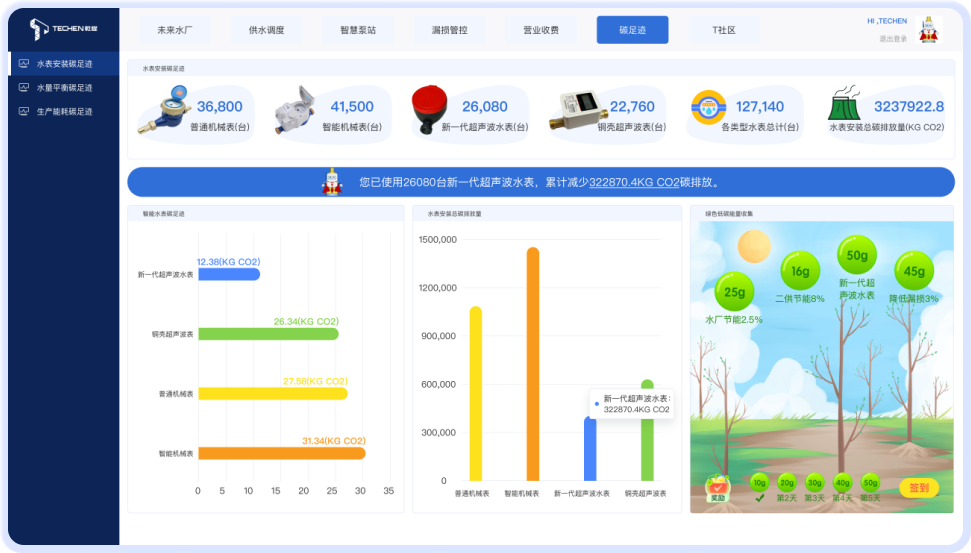Click the orange 智能机械表 bar in chart
The height and width of the screenshot is (553, 971).
532,365
